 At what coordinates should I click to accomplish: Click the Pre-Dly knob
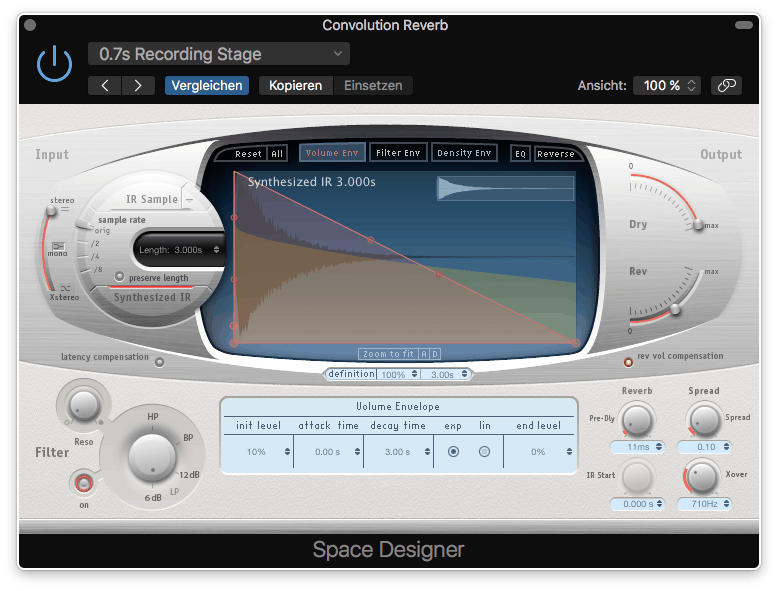637,420
